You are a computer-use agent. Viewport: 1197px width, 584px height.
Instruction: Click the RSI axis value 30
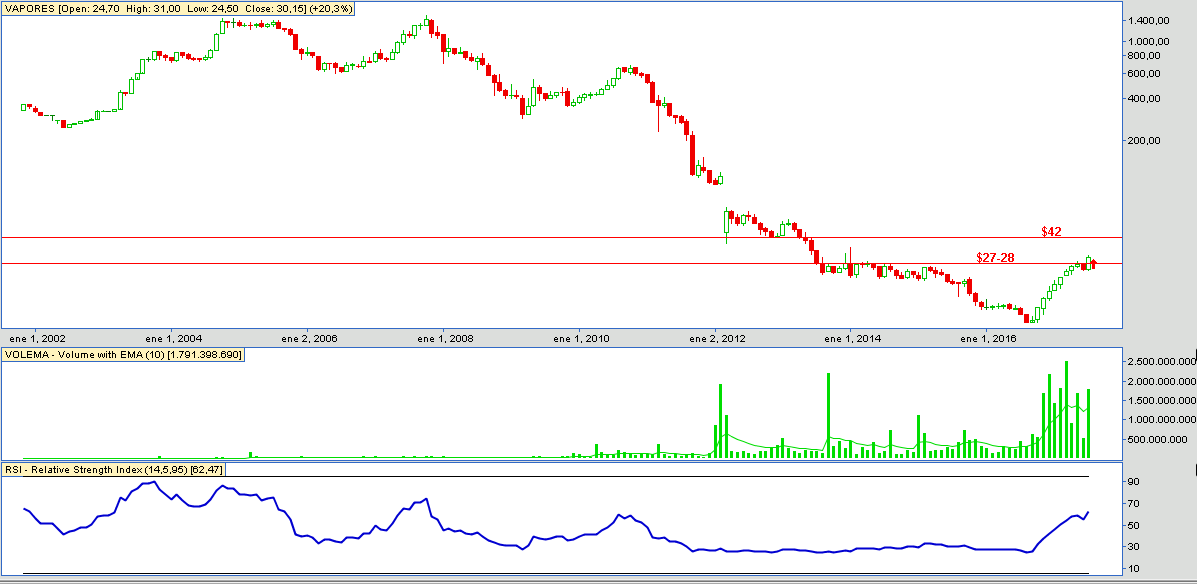click(1134, 547)
